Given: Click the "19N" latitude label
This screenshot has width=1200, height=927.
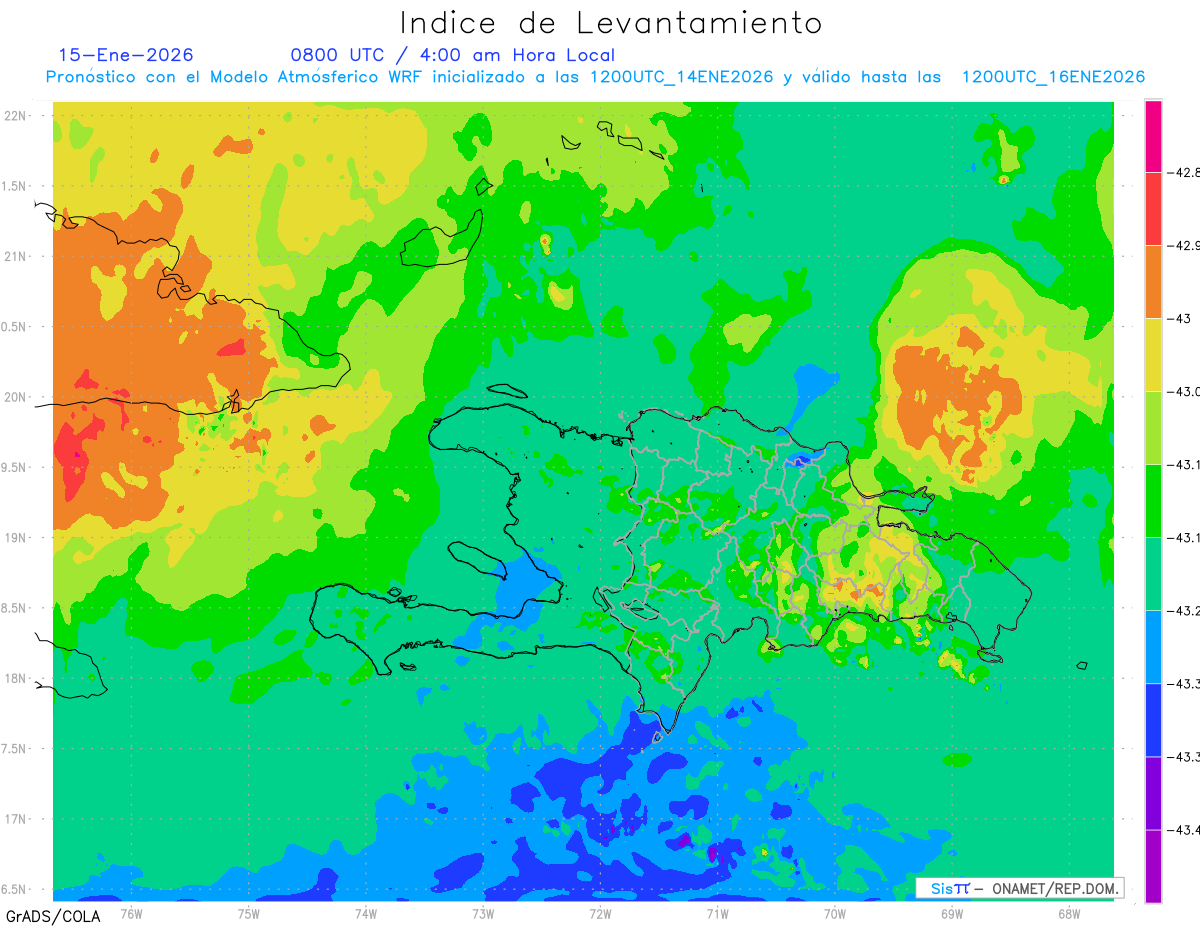Looking at the screenshot, I should pos(17,538).
